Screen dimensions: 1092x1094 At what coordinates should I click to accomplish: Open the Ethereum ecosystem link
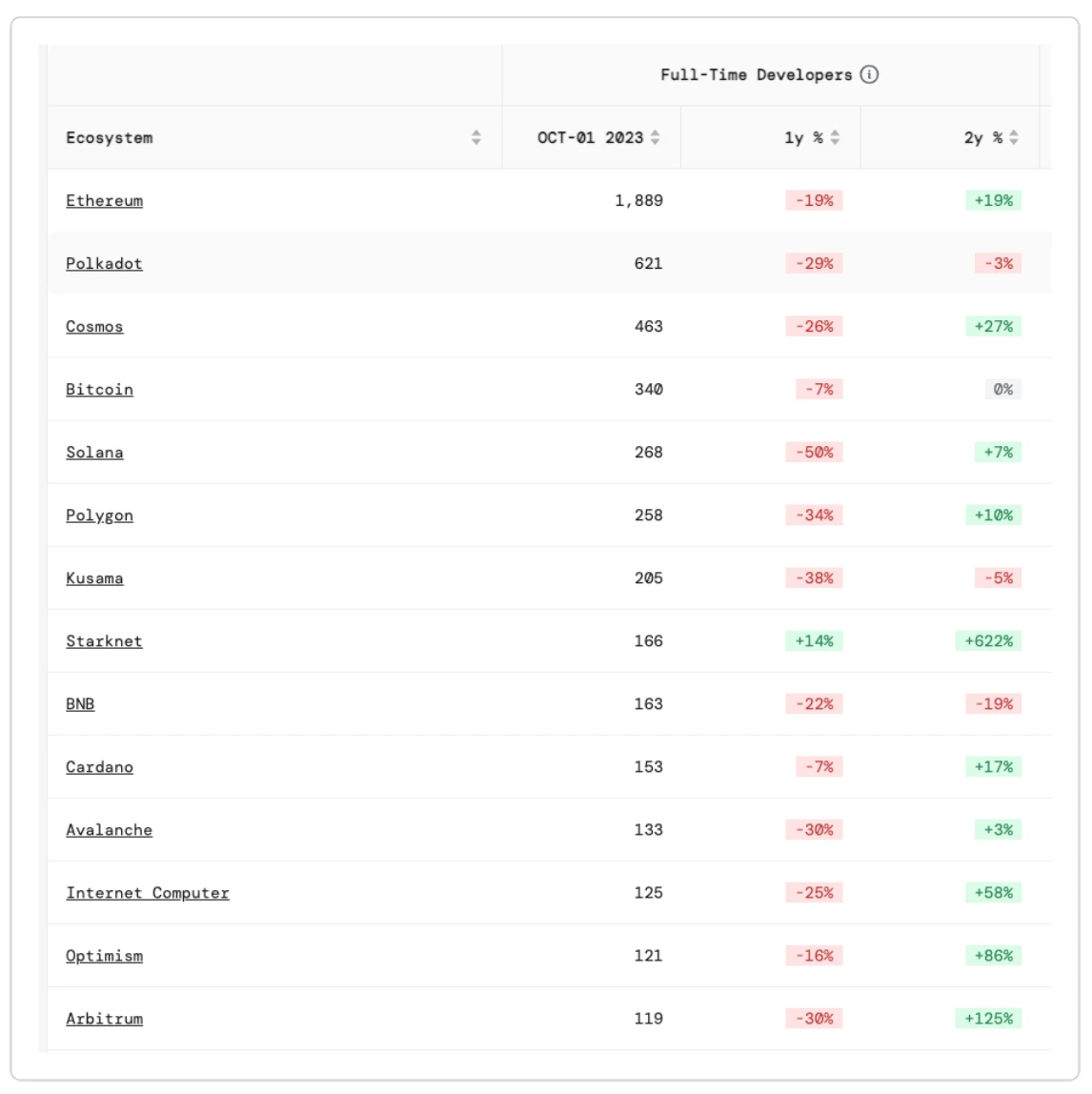pyautogui.click(x=104, y=200)
